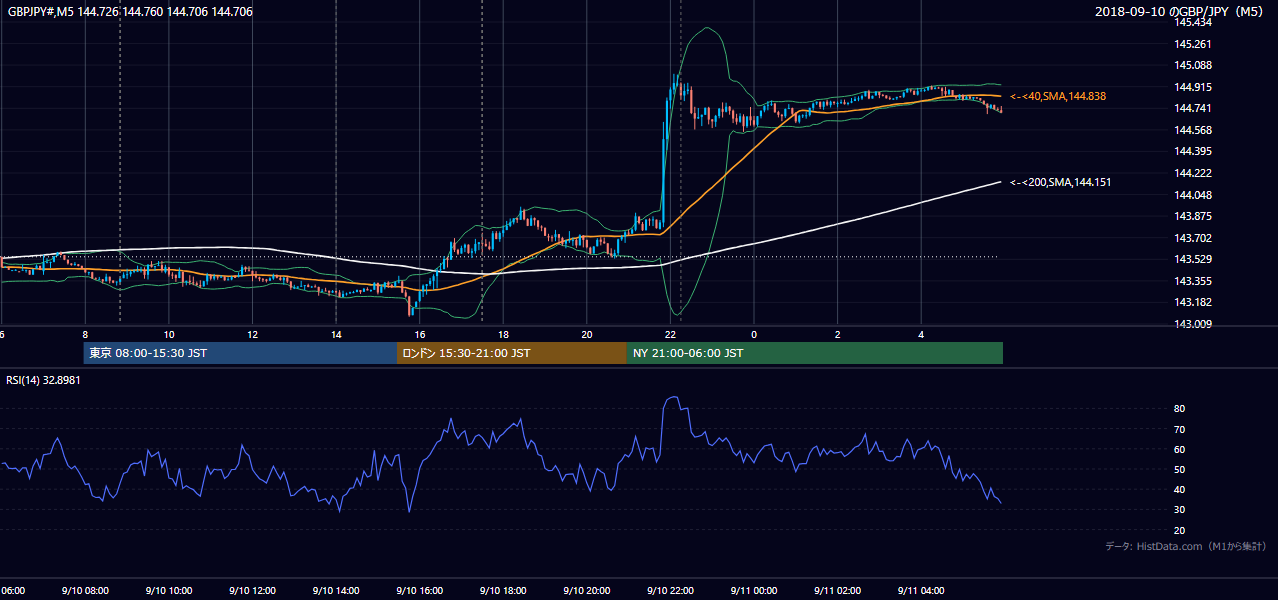Screen dimensions: 1278x600
Task: Click price axis value 143.529
Action: point(1192,259)
